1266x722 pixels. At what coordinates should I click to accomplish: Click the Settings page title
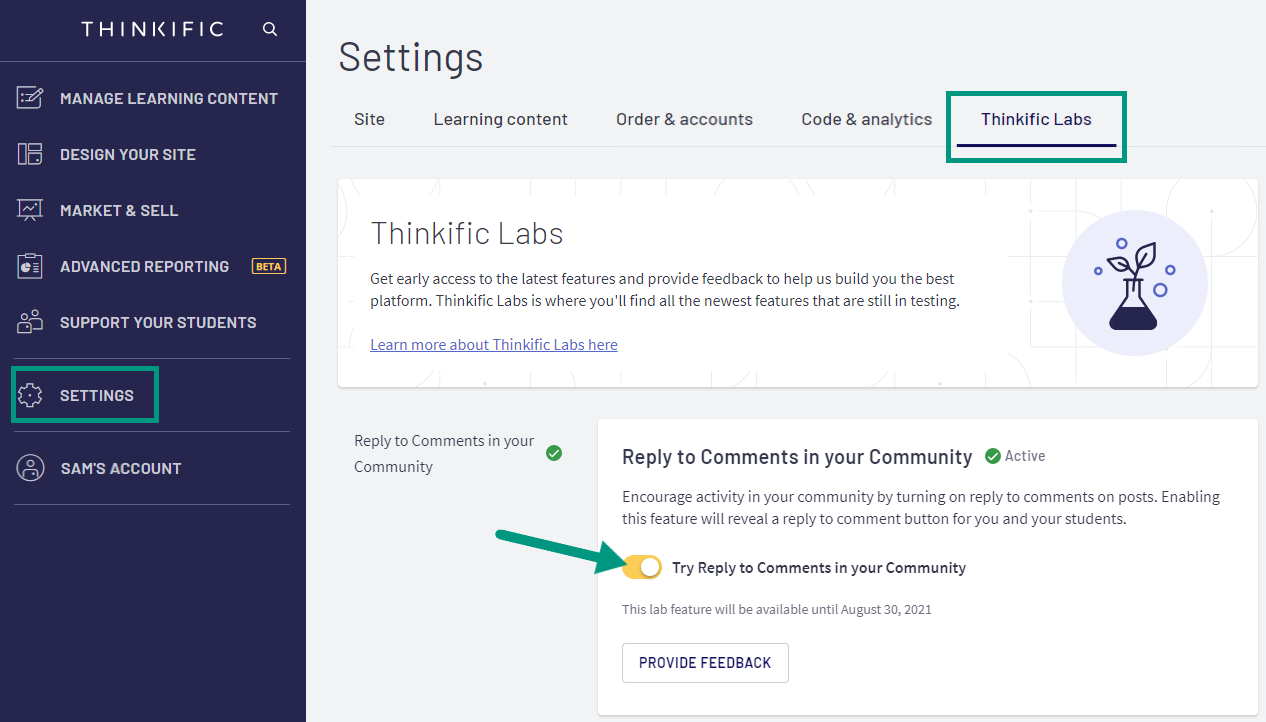pos(411,57)
